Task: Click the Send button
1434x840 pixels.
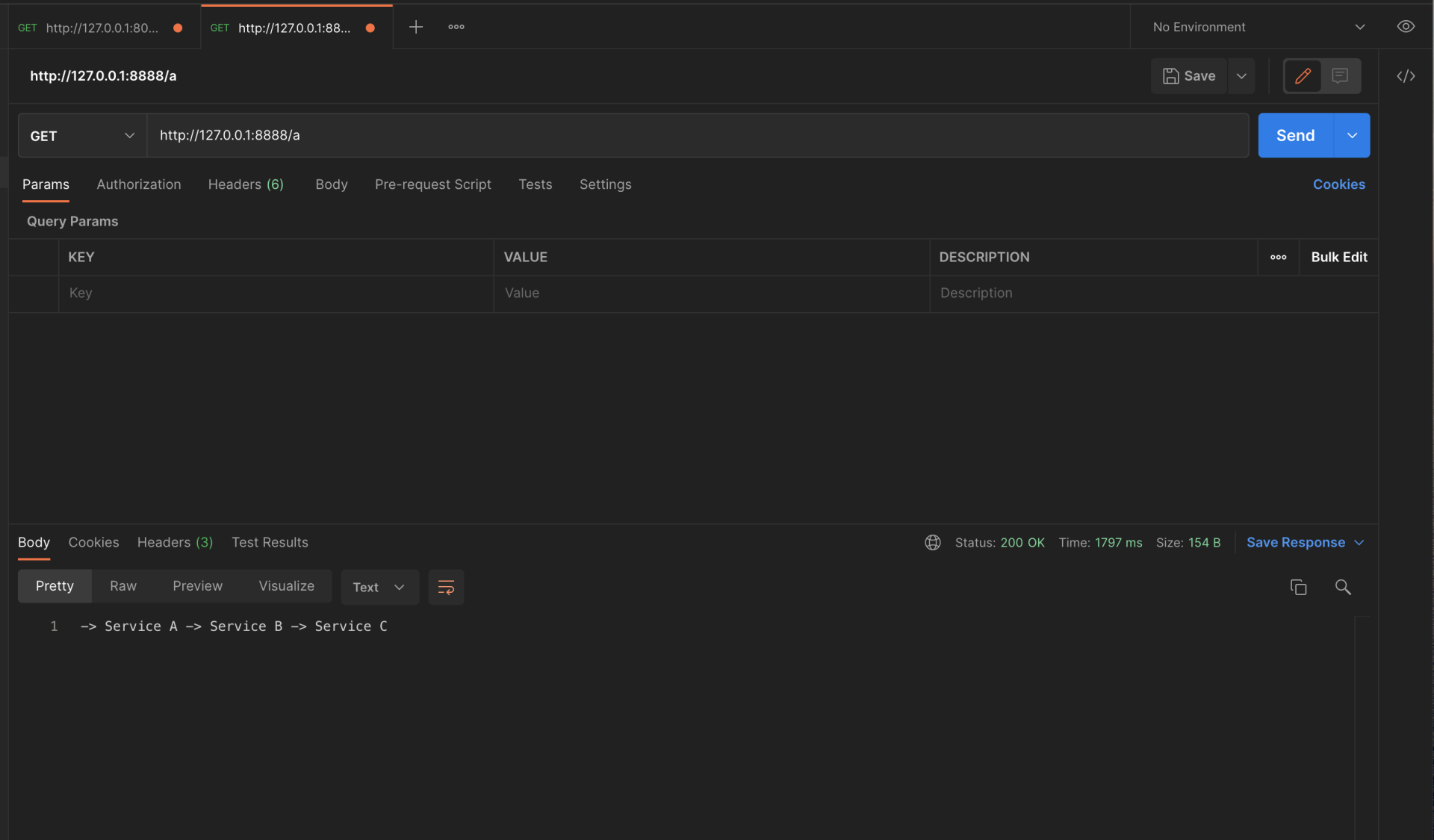Action: pyautogui.click(x=1295, y=136)
